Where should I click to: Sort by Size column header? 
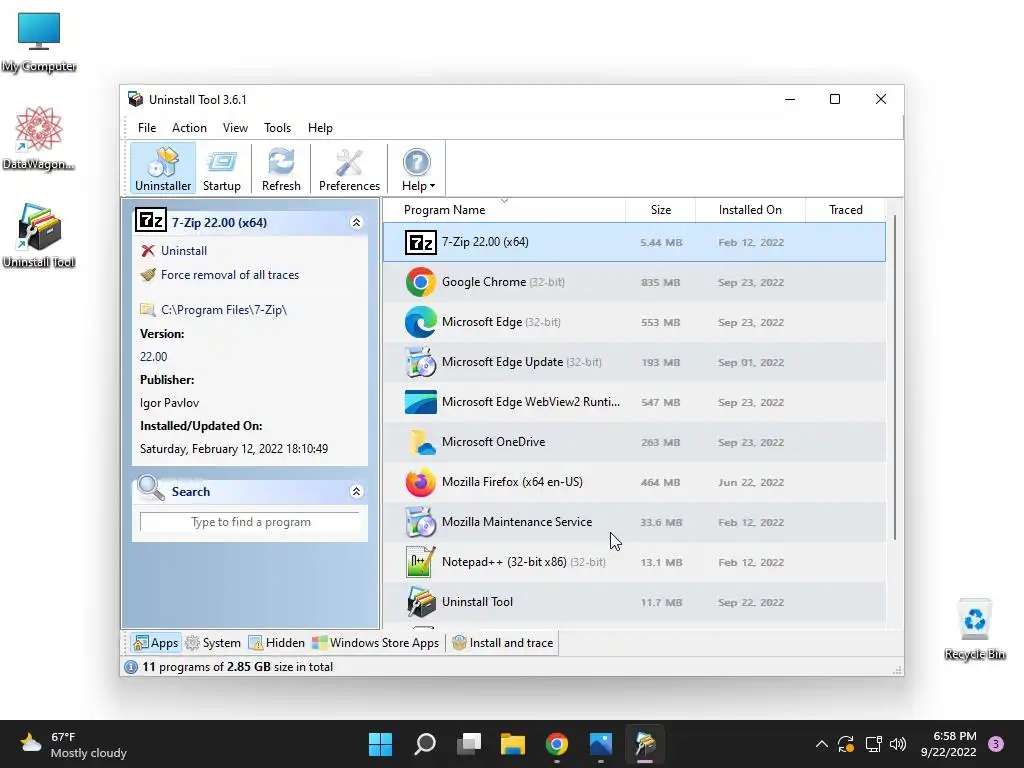(x=661, y=210)
